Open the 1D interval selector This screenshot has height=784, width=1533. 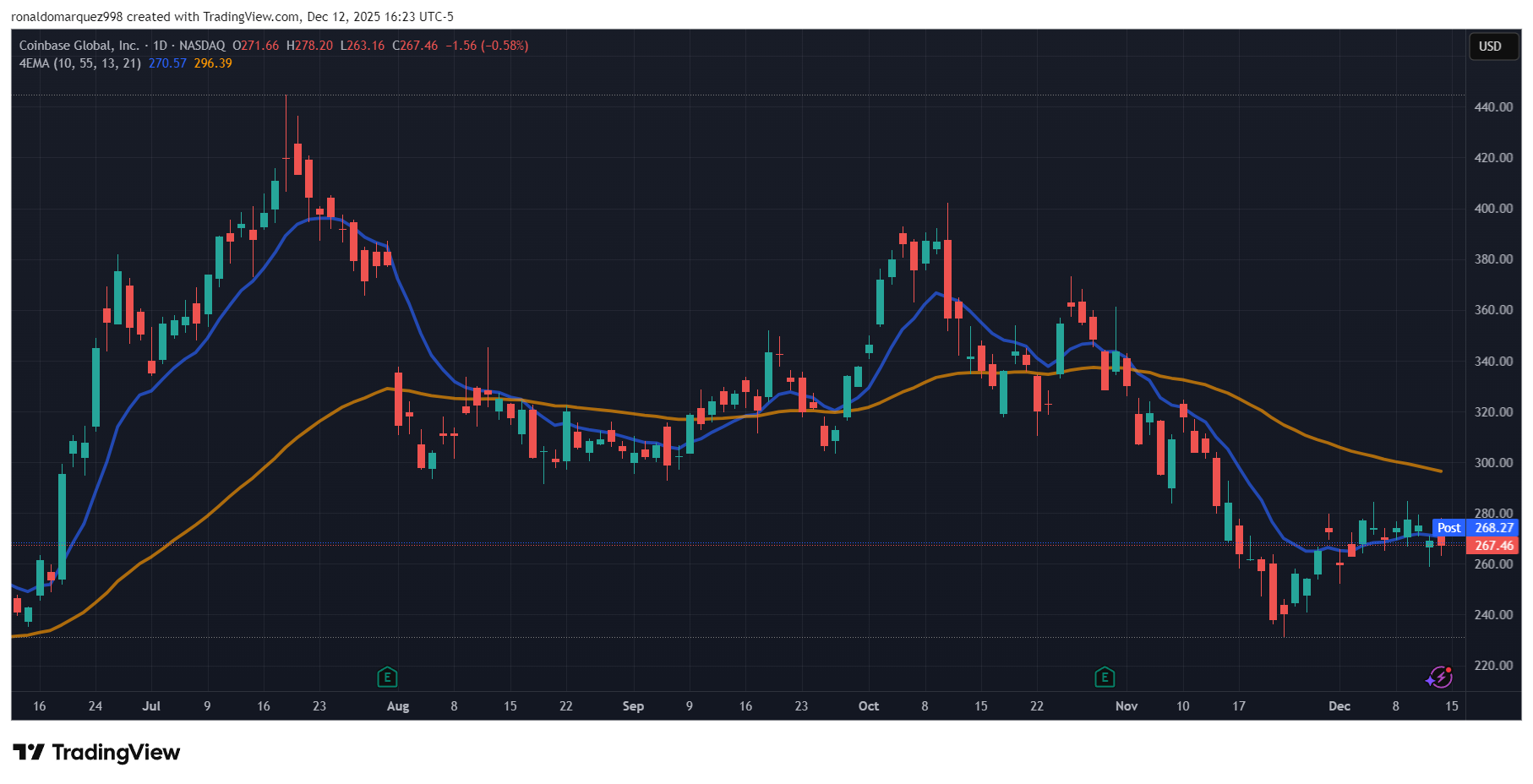[x=161, y=46]
